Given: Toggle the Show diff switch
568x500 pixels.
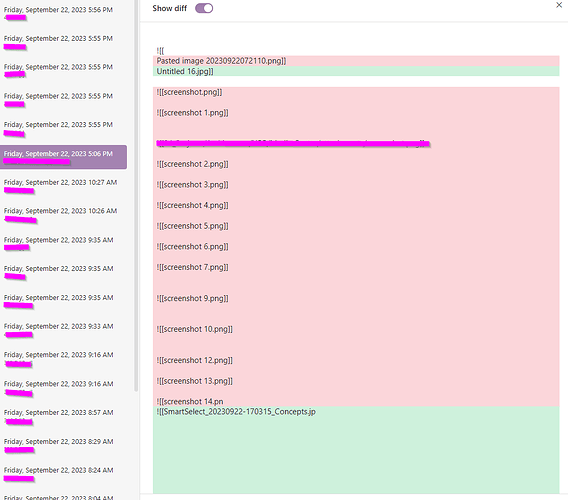Looking at the screenshot, I should 204,8.
